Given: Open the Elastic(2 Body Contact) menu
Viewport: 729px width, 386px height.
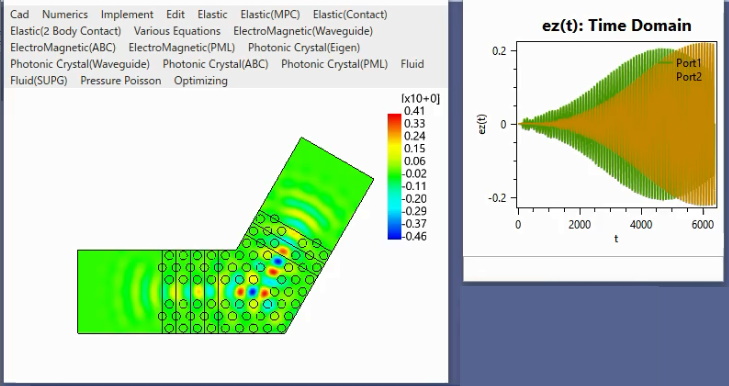Looking at the screenshot, I should (x=66, y=31).
